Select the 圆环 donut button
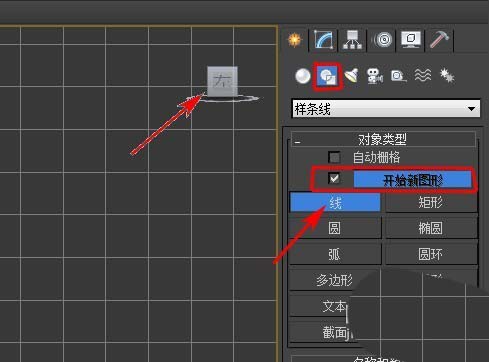 [x=431, y=254]
